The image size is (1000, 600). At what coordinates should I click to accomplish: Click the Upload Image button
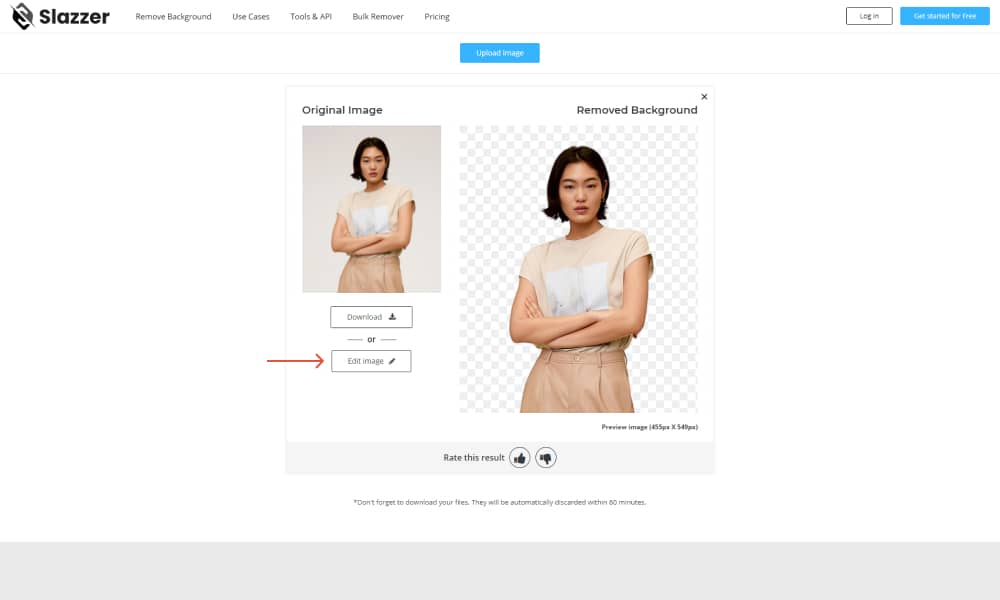point(499,53)
